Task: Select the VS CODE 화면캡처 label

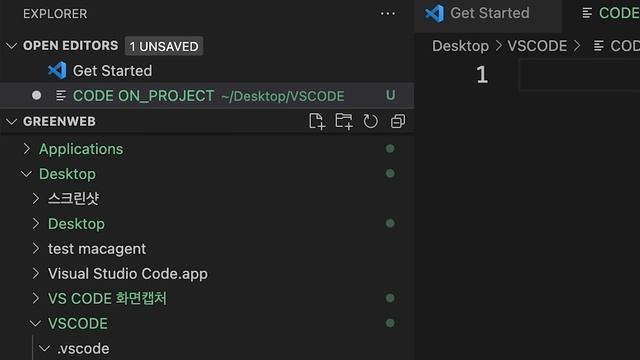Action: [x=107, y=298]
